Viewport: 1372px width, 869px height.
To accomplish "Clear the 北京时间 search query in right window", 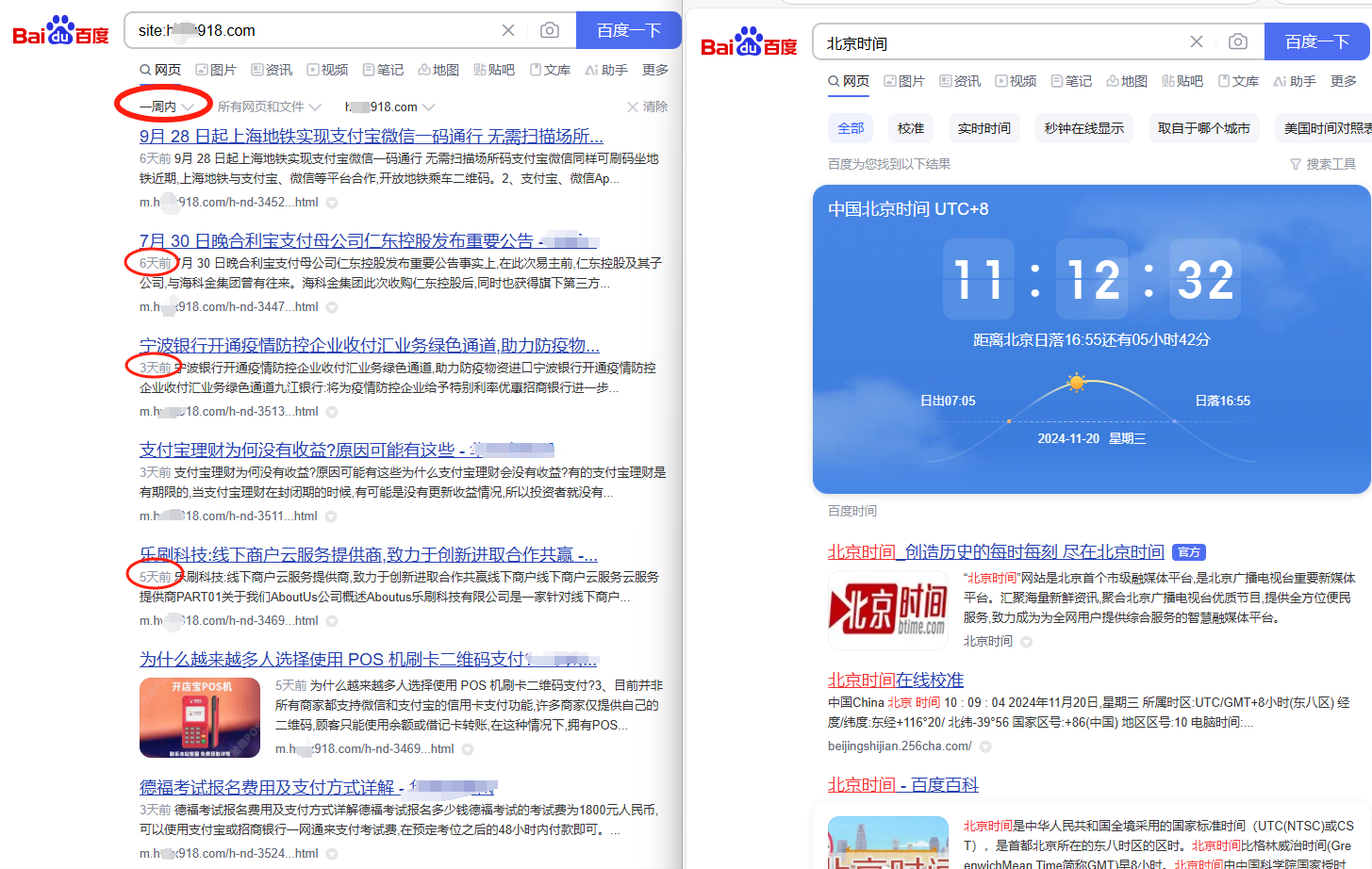I will (1197, 41).
